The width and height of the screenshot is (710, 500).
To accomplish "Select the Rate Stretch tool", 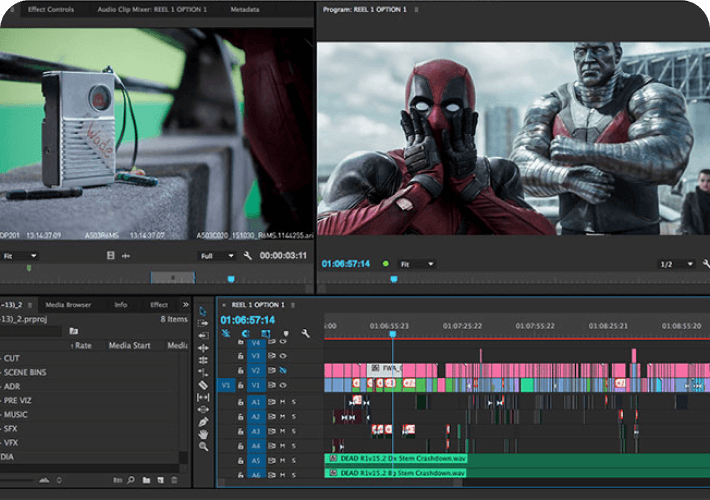I will pos(203,372).
